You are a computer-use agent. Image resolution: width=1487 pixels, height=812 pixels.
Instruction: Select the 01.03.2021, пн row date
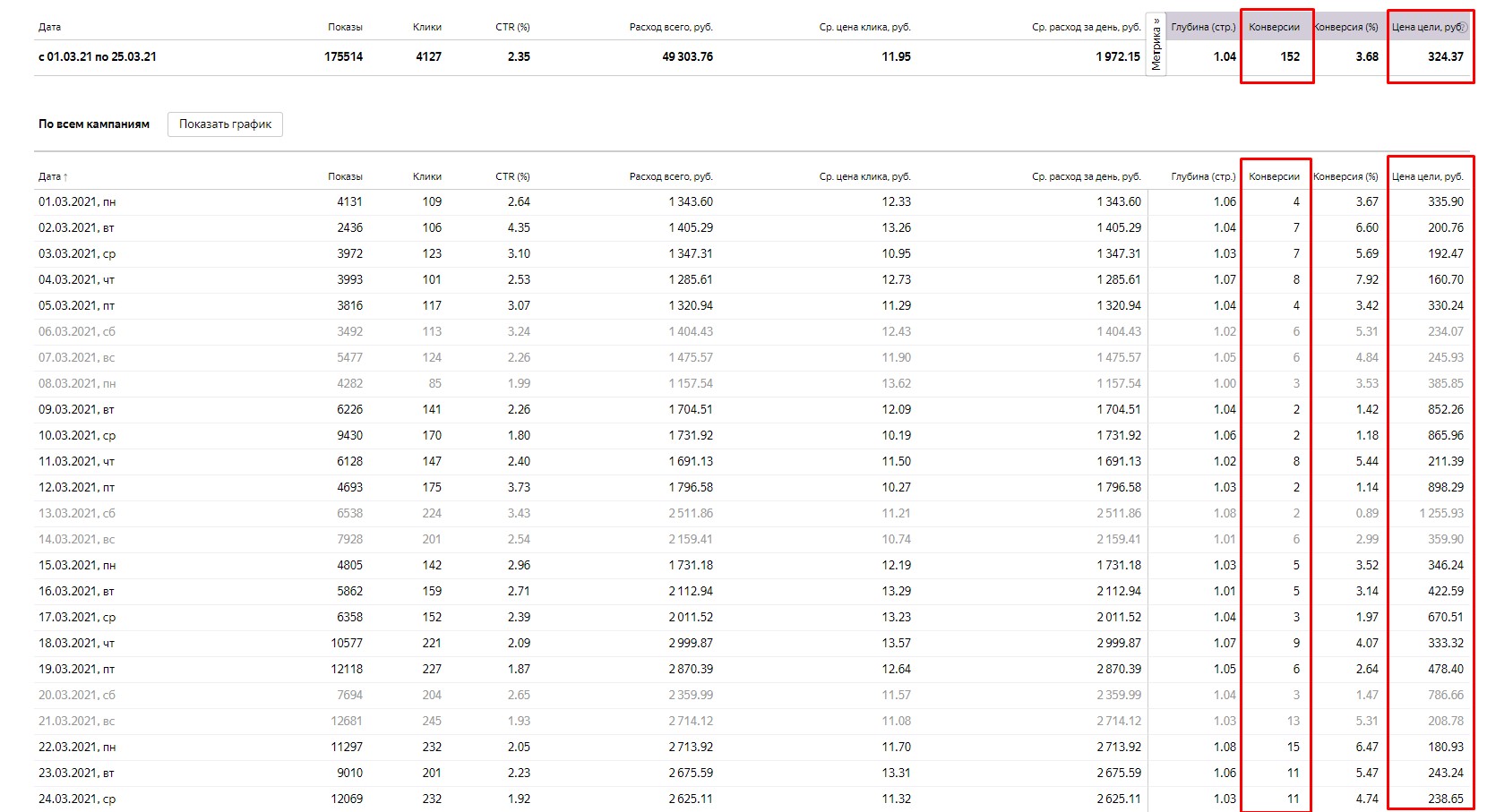pyautogui.click(x=77, y=202)
